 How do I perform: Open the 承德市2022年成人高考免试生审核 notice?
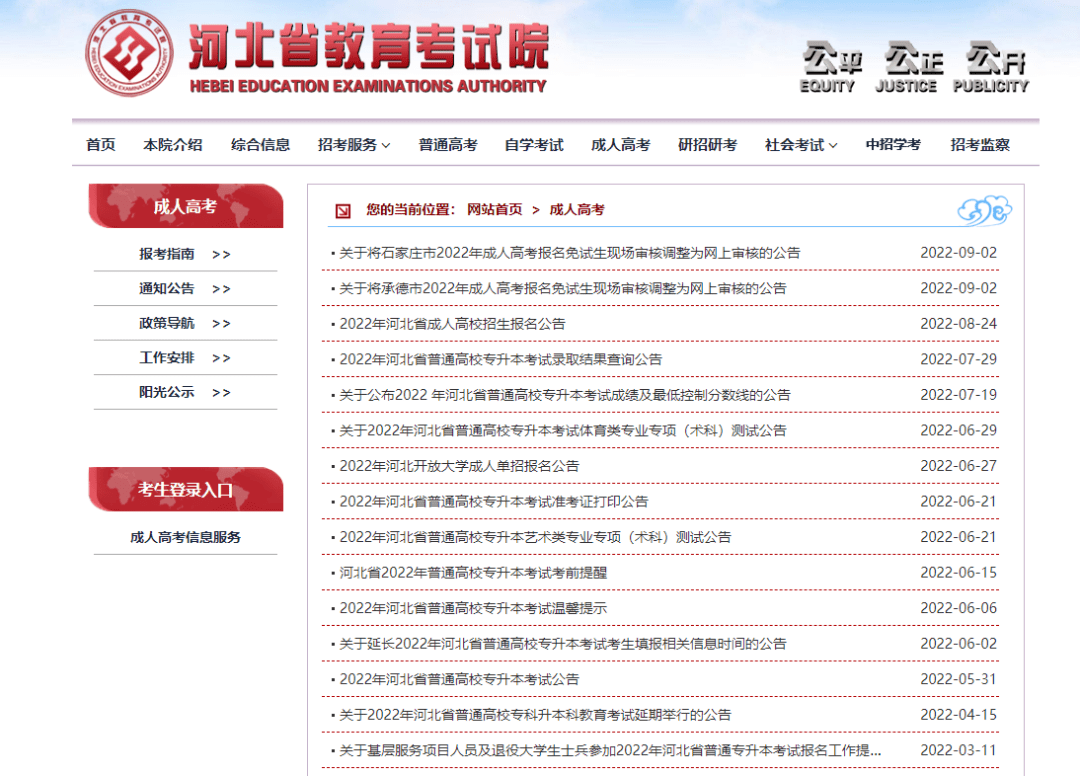coord(563,289)
